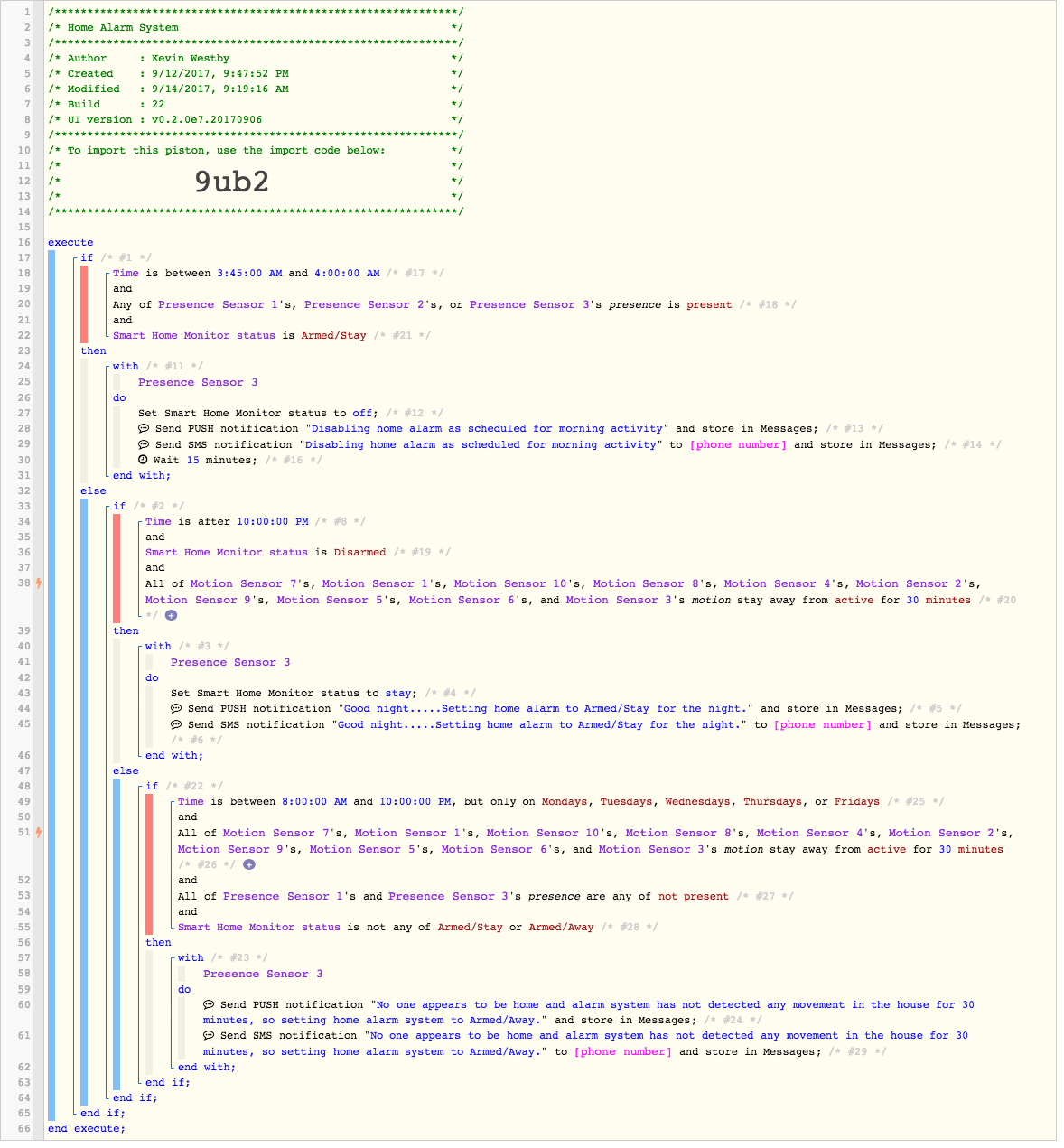The image size is (1064, 1148).
Task: Click the plus circle after comment #20
Action: [x=171, y=615]
